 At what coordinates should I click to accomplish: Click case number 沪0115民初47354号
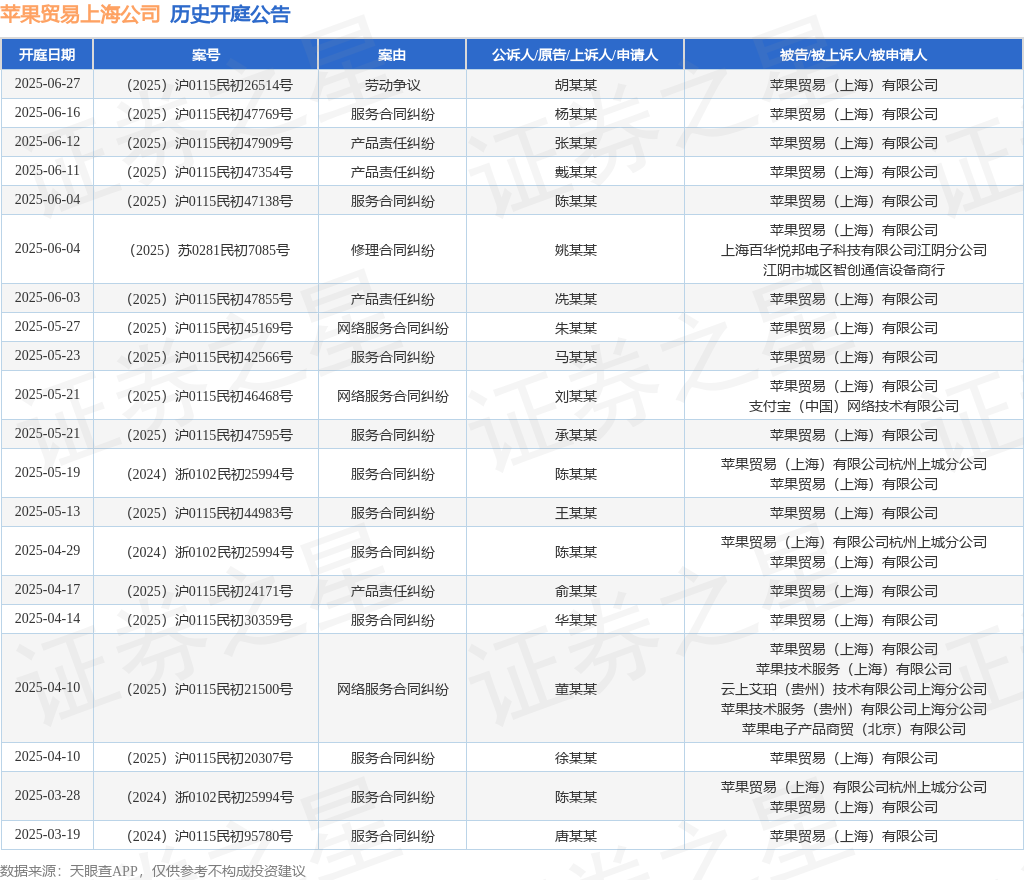point(234,172)
